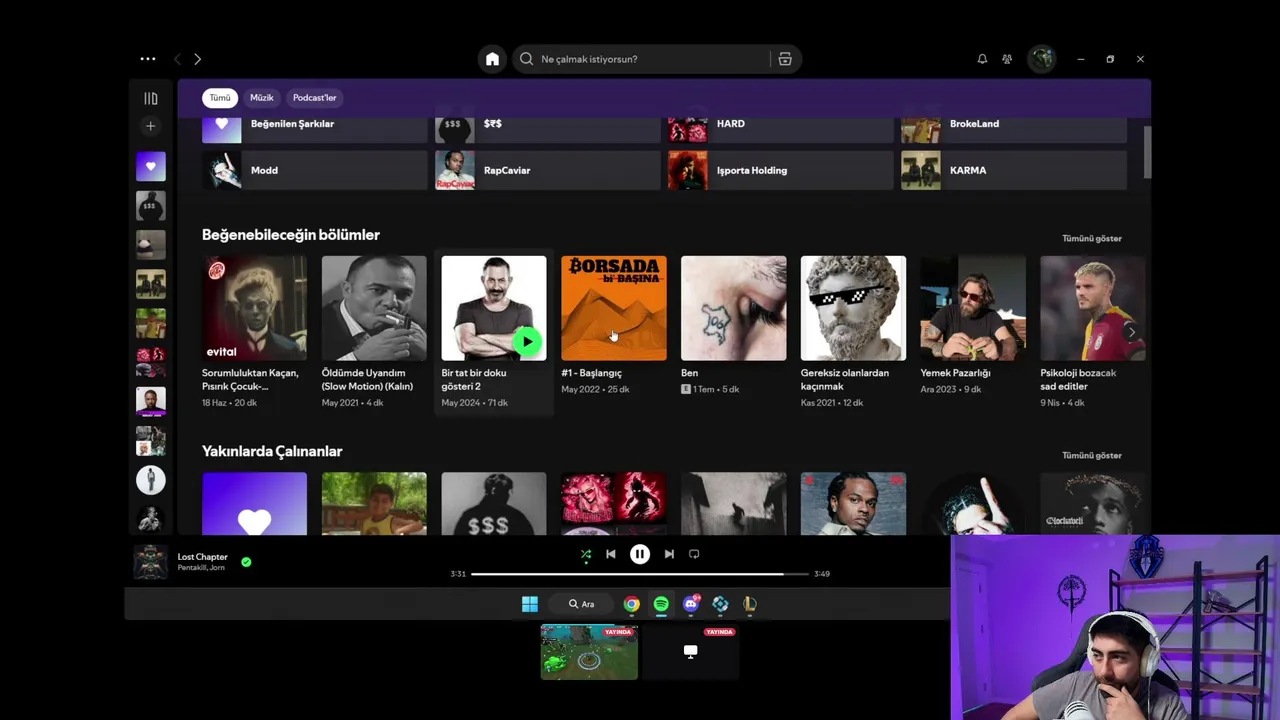Click Tümünü göster for Yakınlarda Çalınanlar
The image size is (1280, 720).
[1092, 456]
